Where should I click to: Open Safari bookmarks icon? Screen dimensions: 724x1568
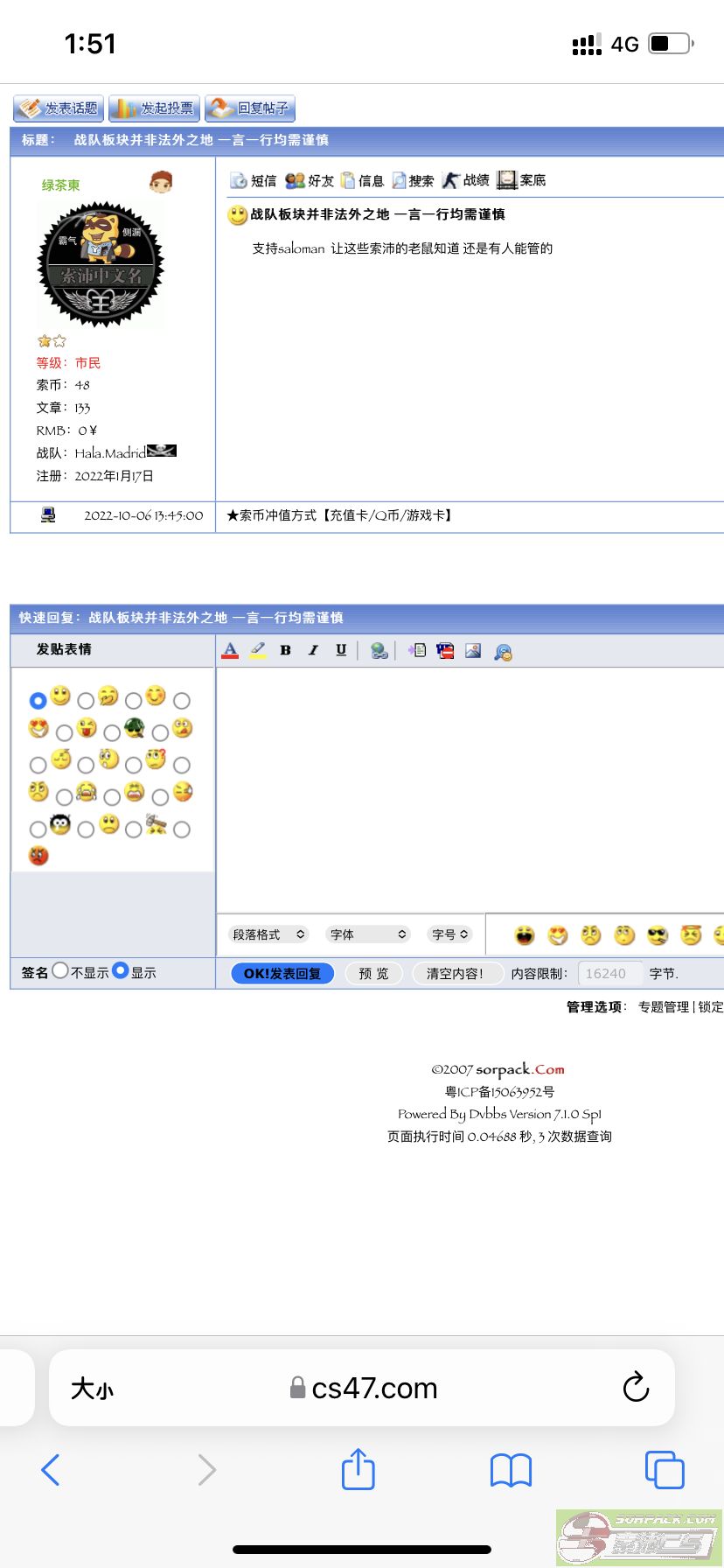pyautogui.click(x=511, y=1470)
